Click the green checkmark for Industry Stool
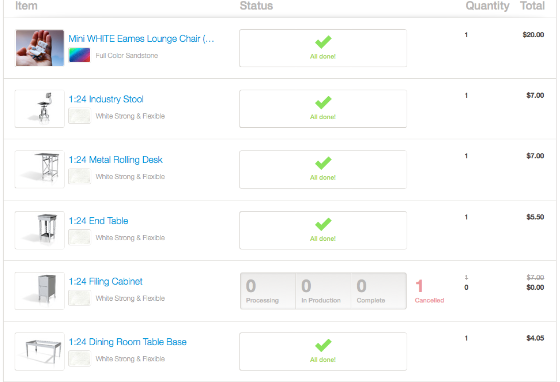This screenshot has height=382, width=560. [x=323, y=103]
